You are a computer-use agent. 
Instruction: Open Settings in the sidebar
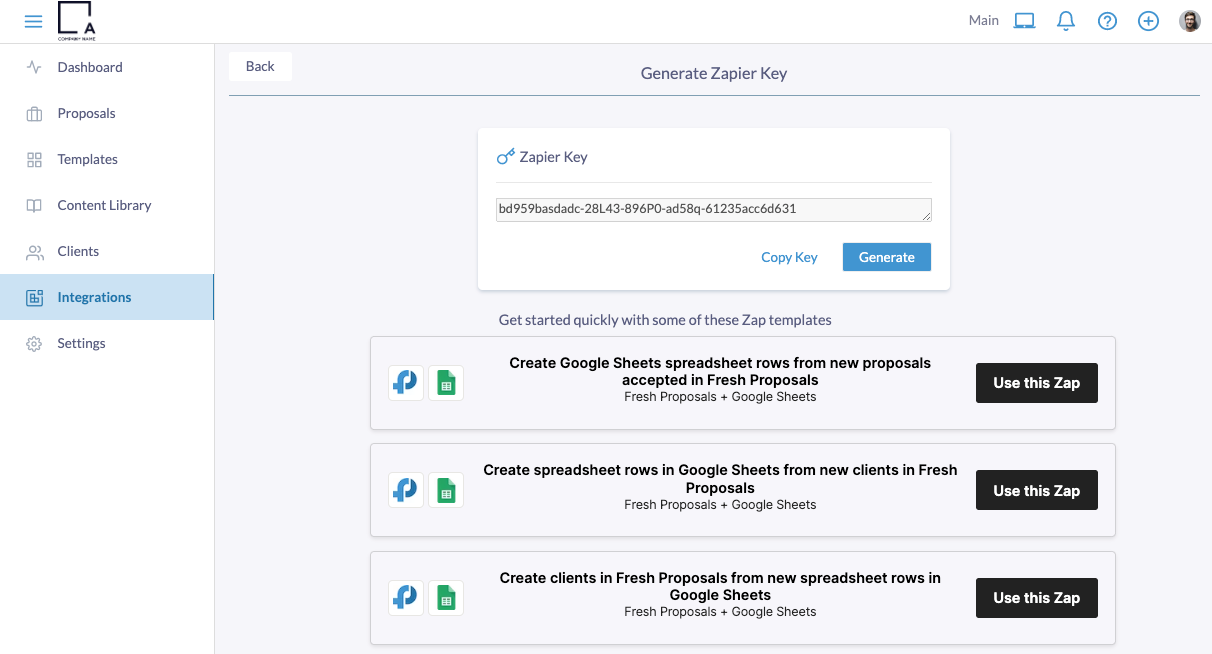tap(107, 344)
